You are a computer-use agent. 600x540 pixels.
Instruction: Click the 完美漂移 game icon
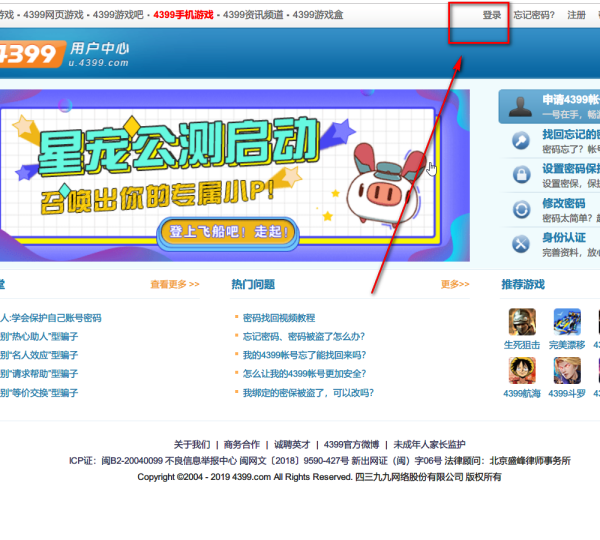567,322
